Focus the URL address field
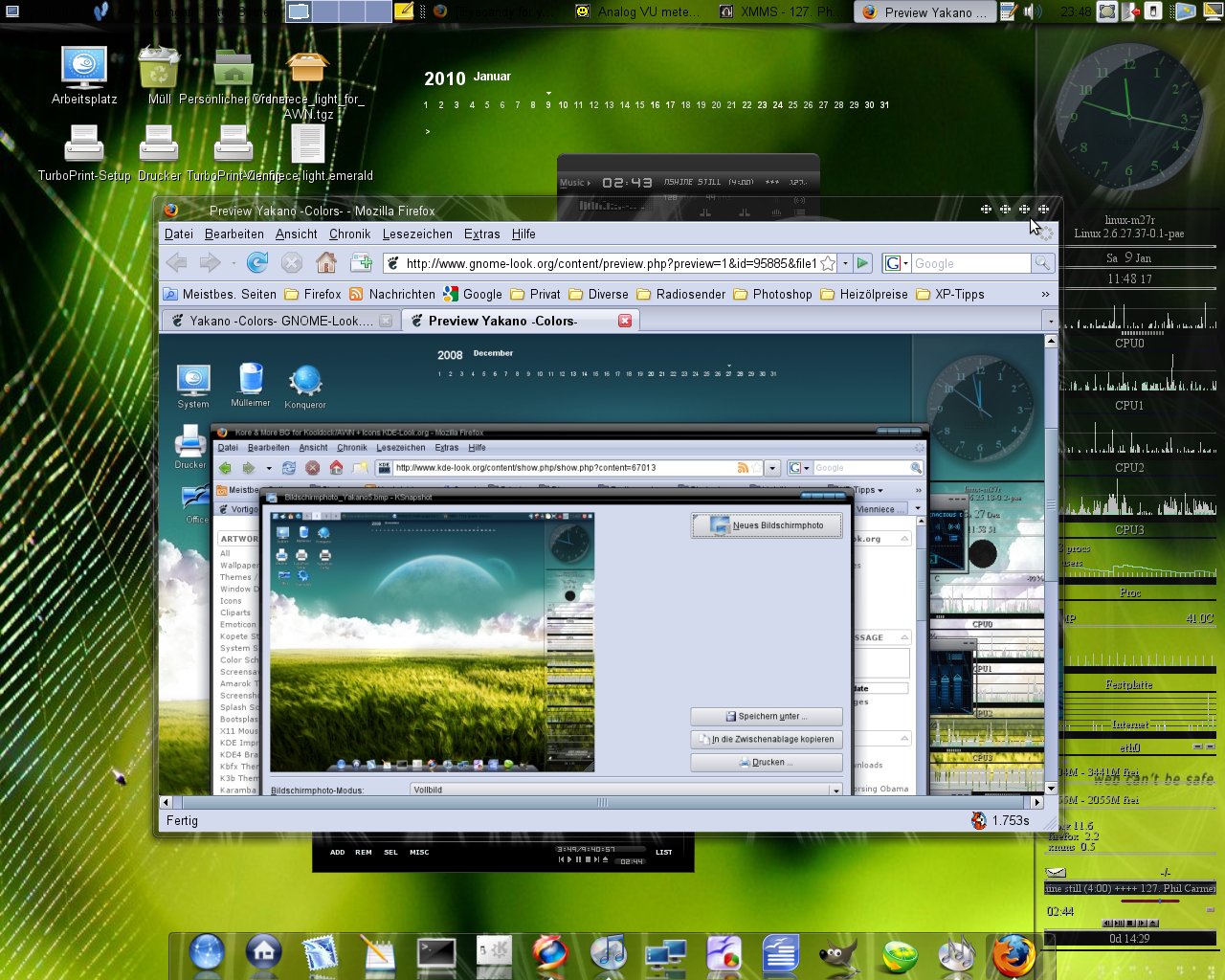 point(611,263)
